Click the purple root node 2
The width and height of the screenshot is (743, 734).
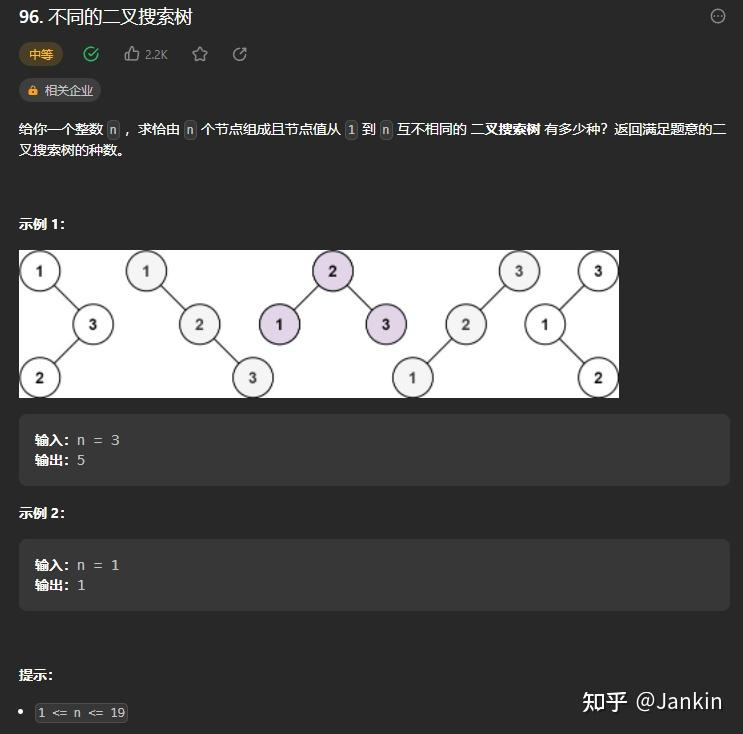[x=333, y=271]
